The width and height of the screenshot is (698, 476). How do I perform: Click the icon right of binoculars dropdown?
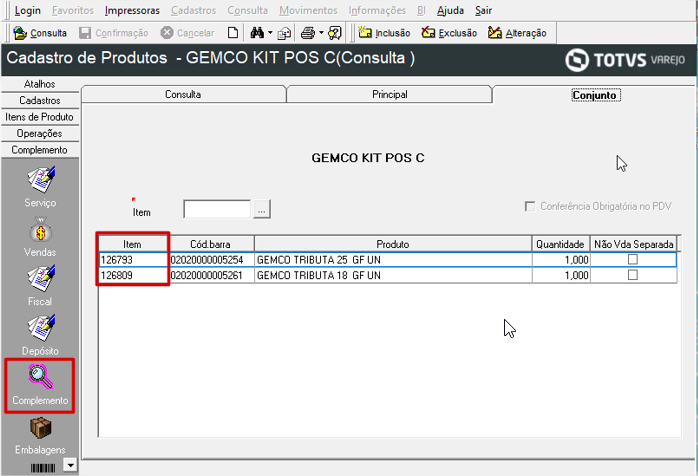click(284, 33)
